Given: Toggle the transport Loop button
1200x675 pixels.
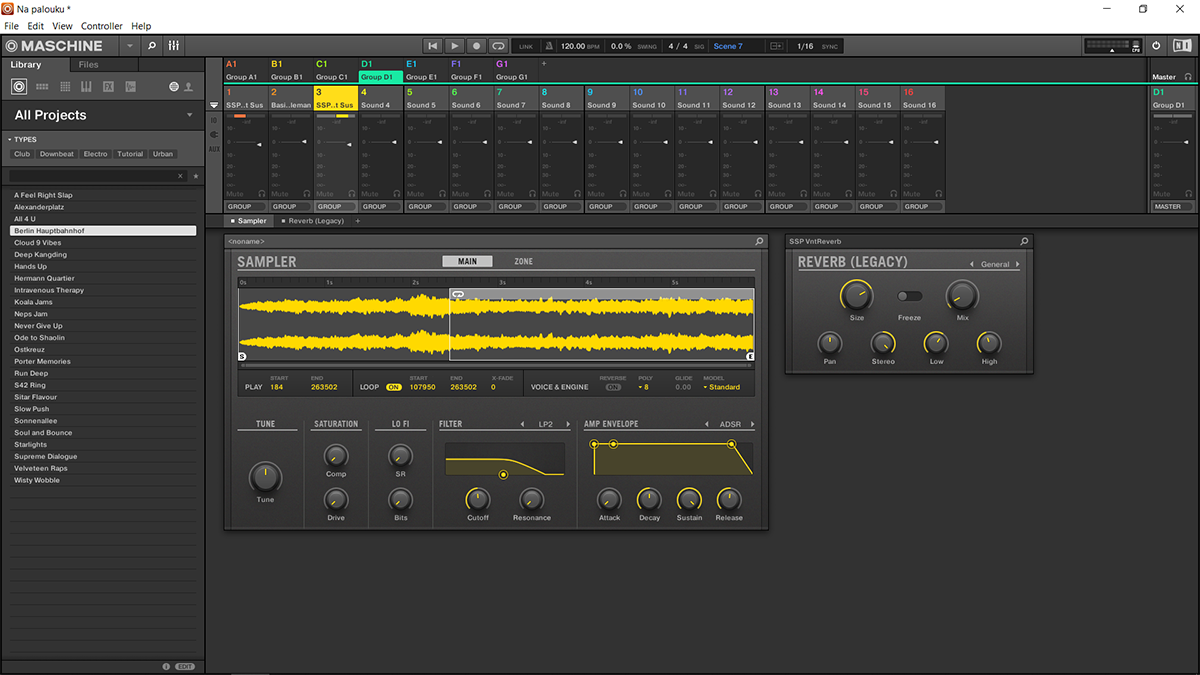Looking at the screenshot, I should pyautogui.click(x=498, y=46).
